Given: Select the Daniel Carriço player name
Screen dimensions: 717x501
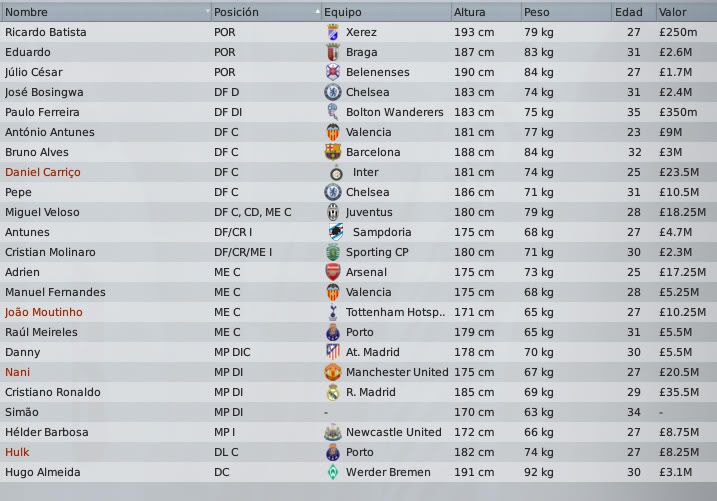Looking at the screenshot, I should pos(43,172).
